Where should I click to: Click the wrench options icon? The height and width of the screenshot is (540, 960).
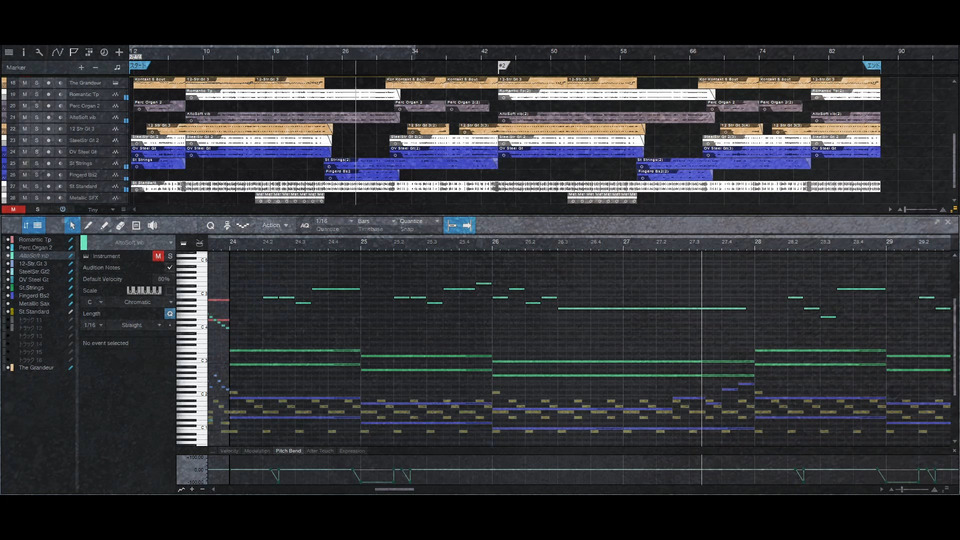[39, 53]
